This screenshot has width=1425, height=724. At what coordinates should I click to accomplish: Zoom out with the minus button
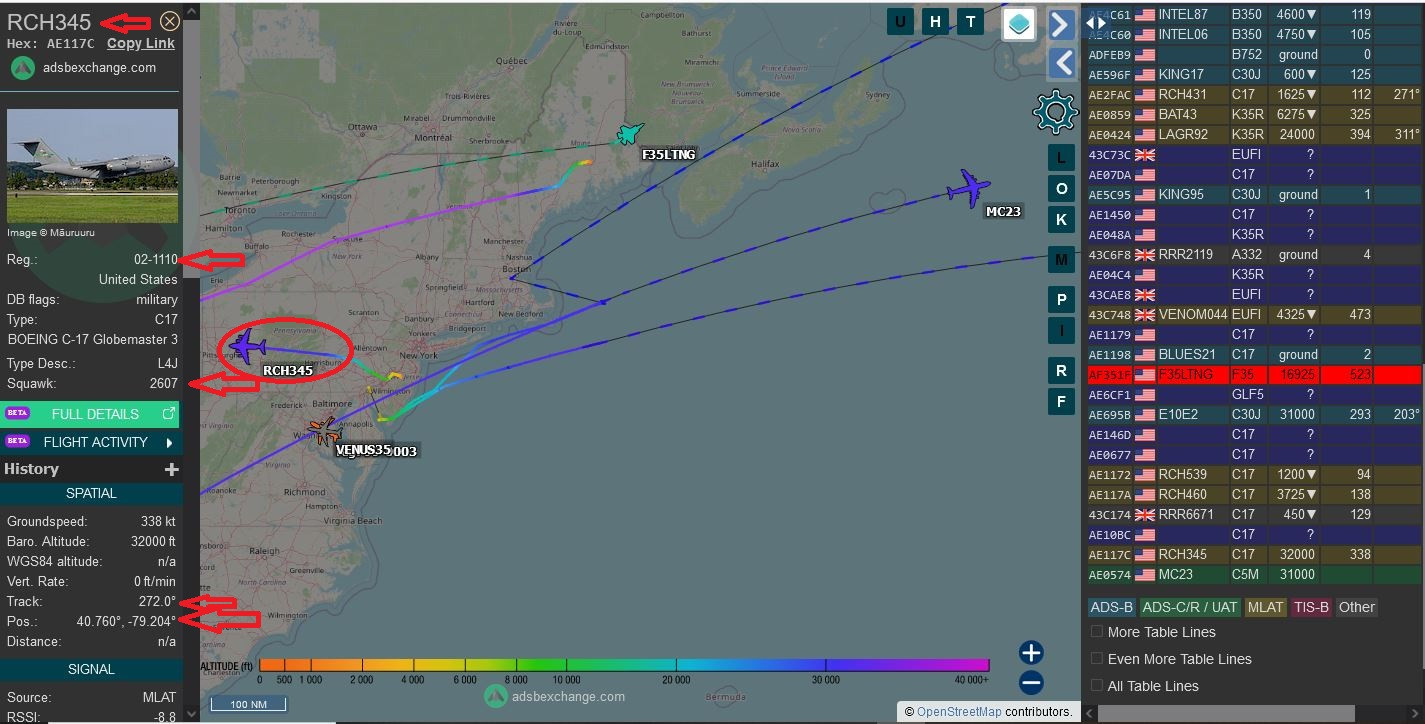coord(1031,683)
